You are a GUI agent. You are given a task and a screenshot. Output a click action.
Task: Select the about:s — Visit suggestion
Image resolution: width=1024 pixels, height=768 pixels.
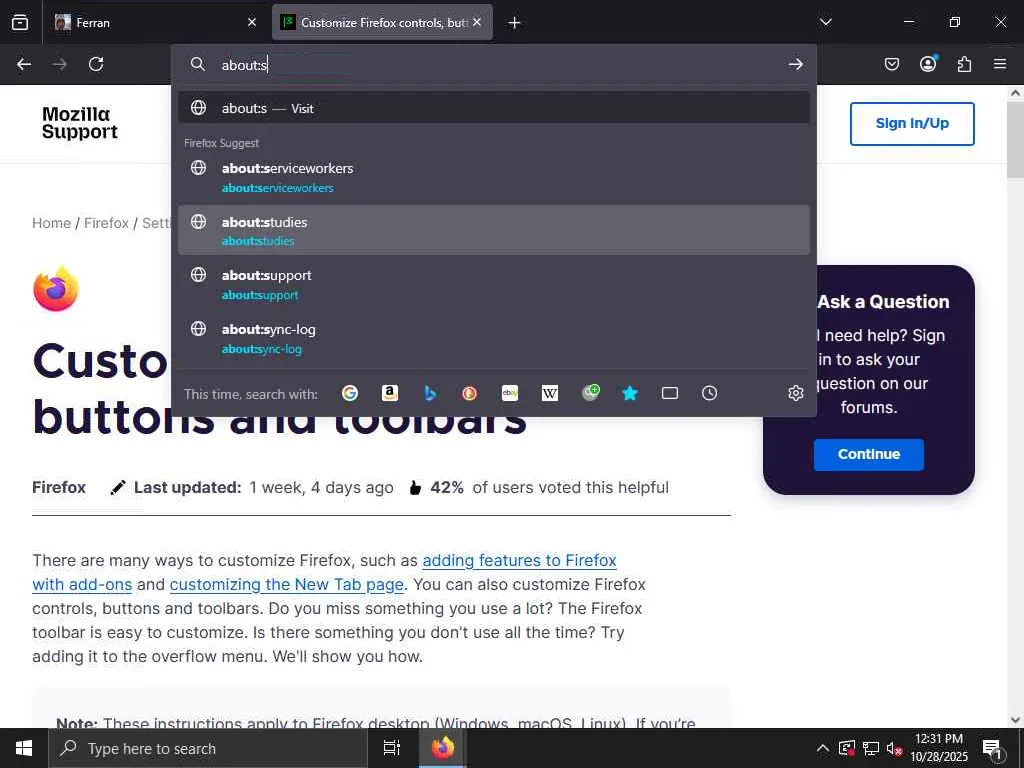(x=494, y=108)
